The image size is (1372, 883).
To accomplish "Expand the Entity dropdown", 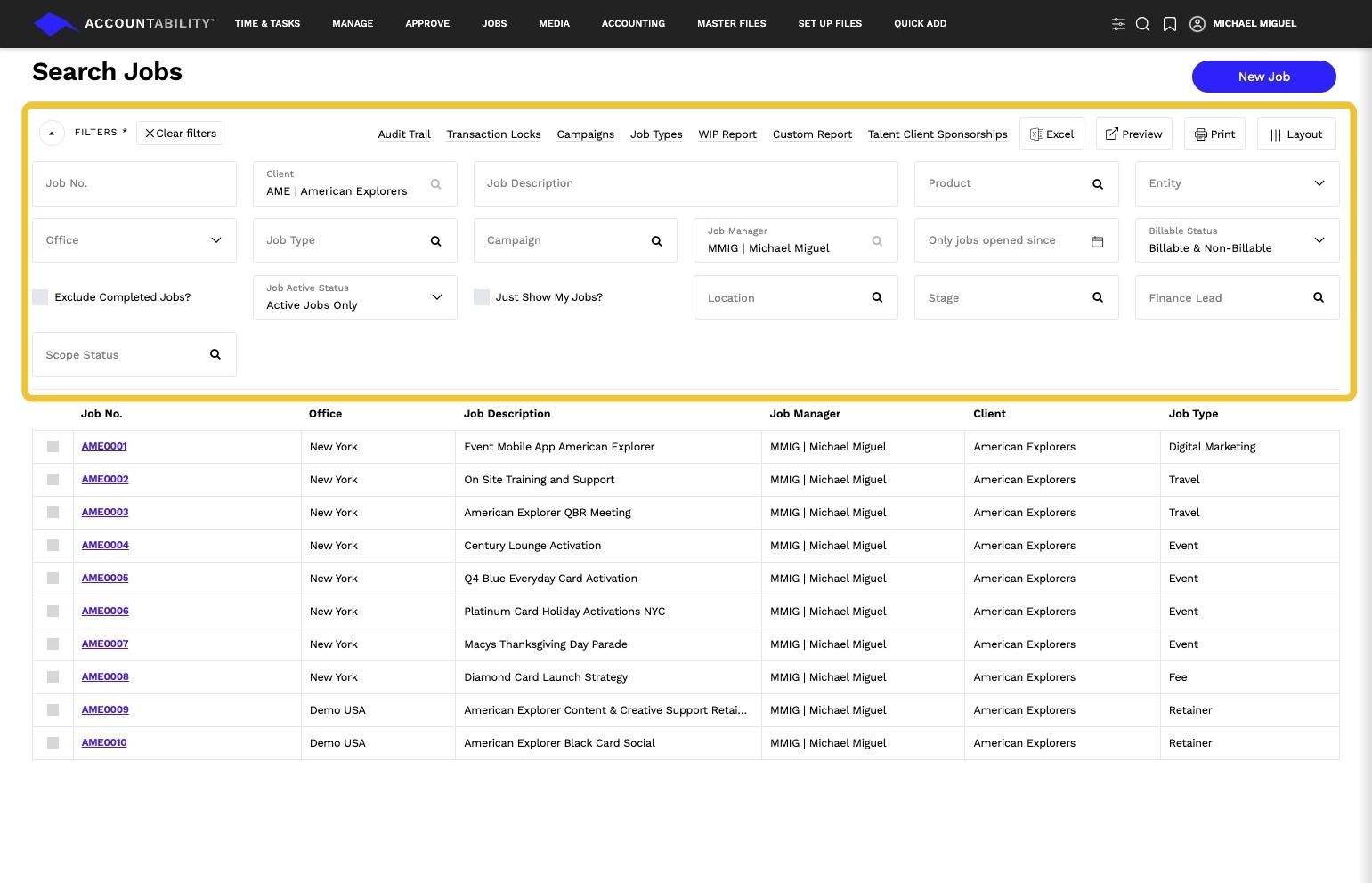I will pos(1319,183).
